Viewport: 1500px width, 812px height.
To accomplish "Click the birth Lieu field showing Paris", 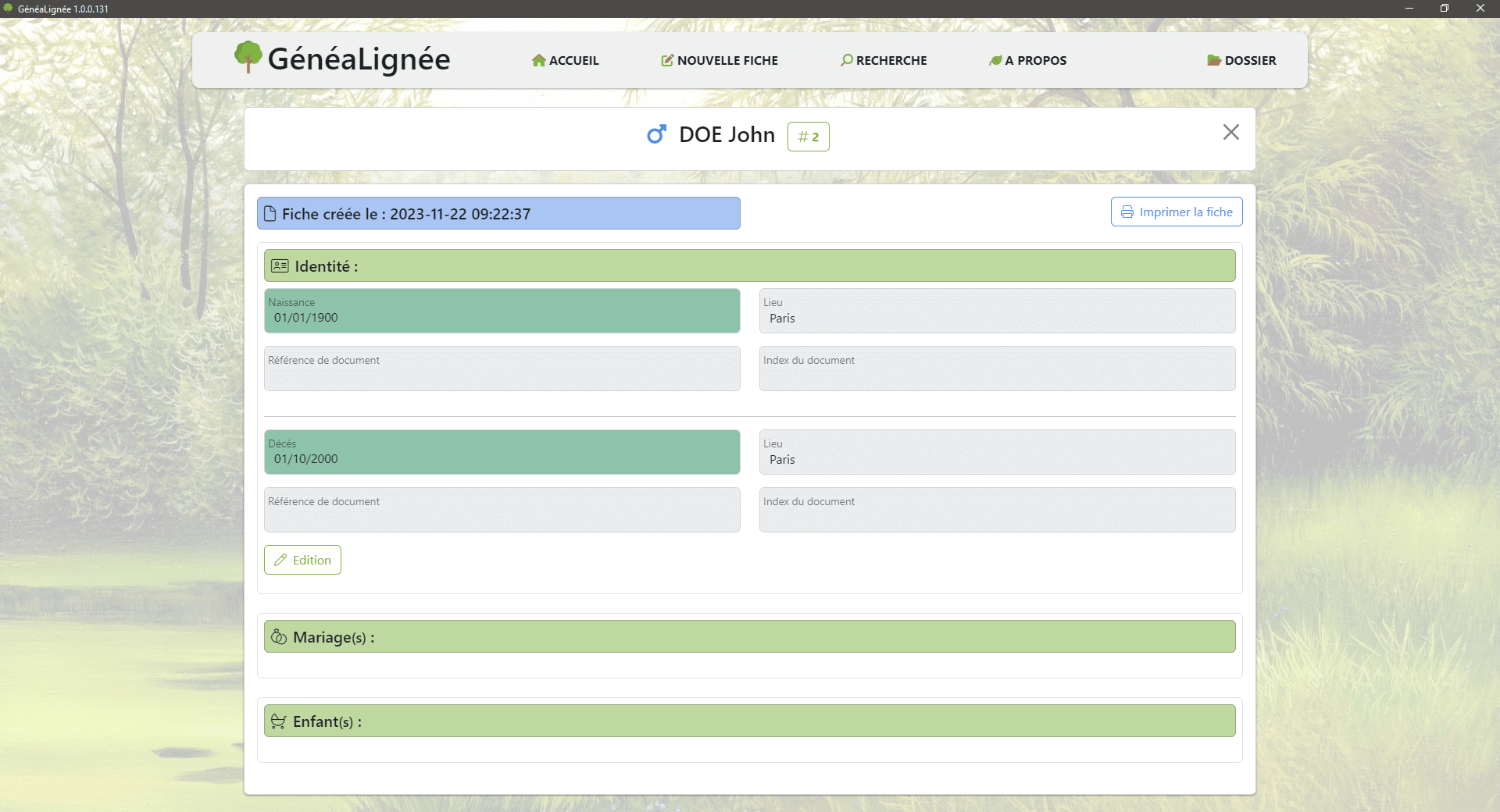I will coord(997,312).
